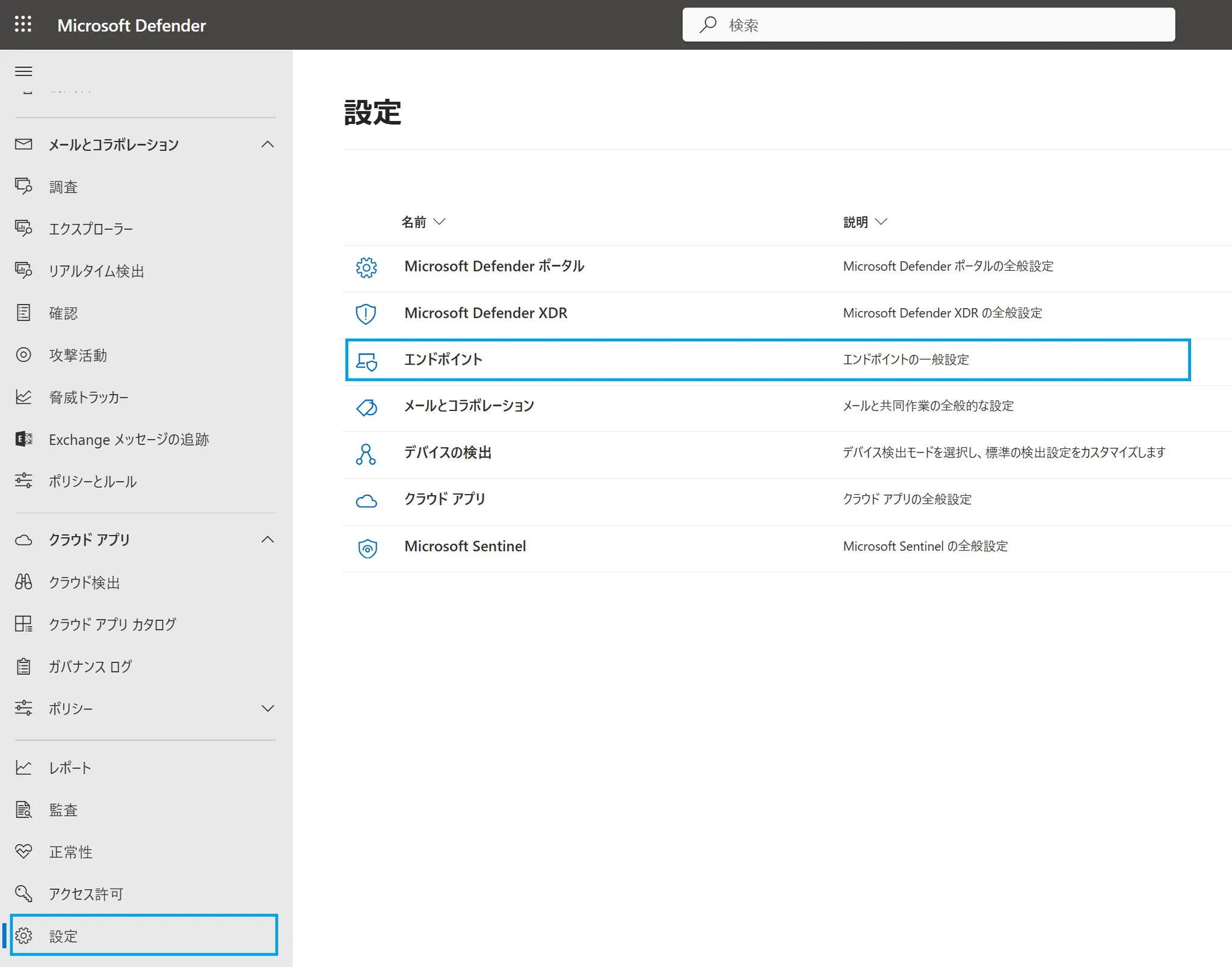Click the アクセス許可 key icon
The height and width of the screenshot is (967, 1232).
(x=23, y=894)
